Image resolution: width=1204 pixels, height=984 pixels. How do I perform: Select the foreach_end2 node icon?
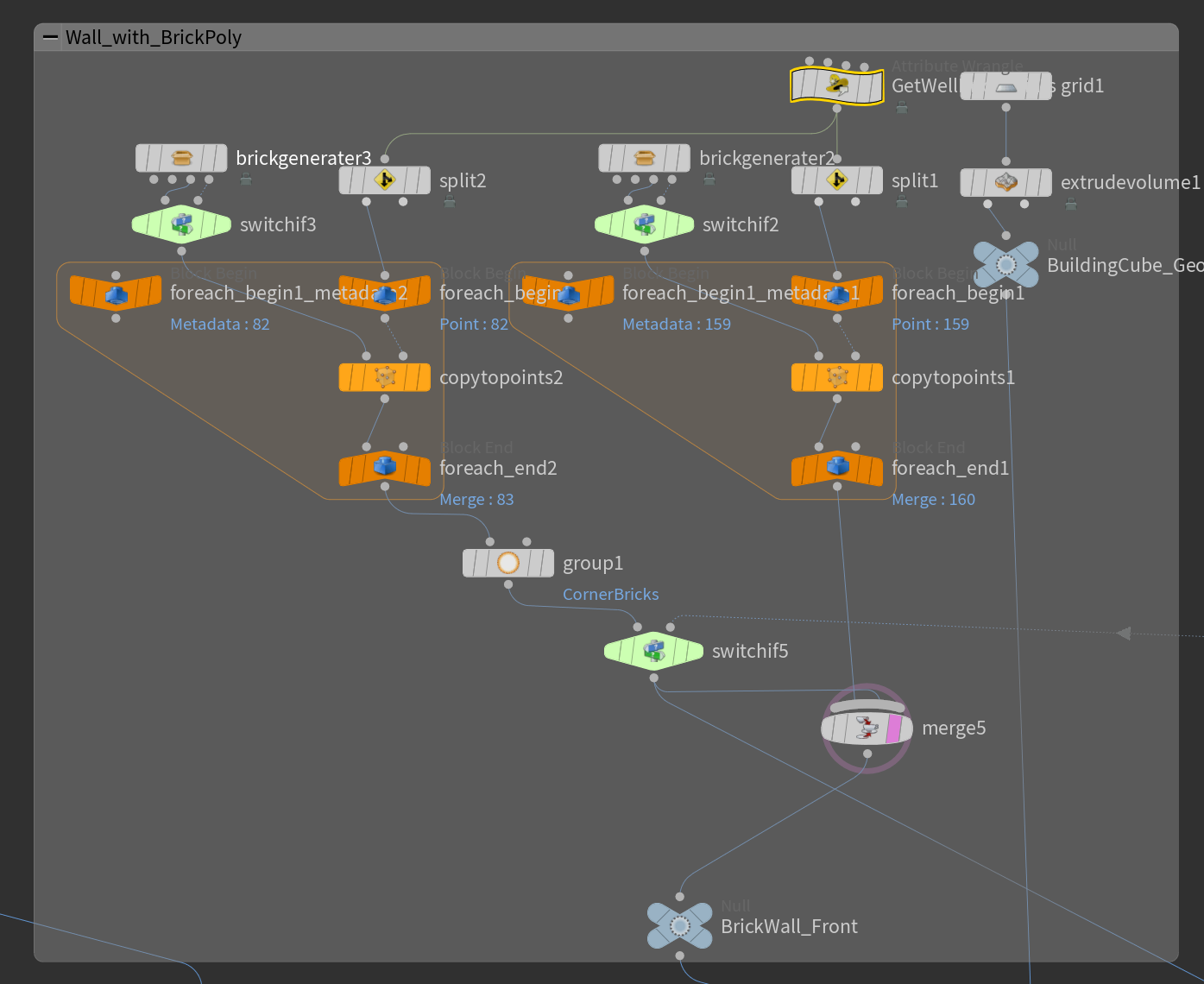coord(385,467)
